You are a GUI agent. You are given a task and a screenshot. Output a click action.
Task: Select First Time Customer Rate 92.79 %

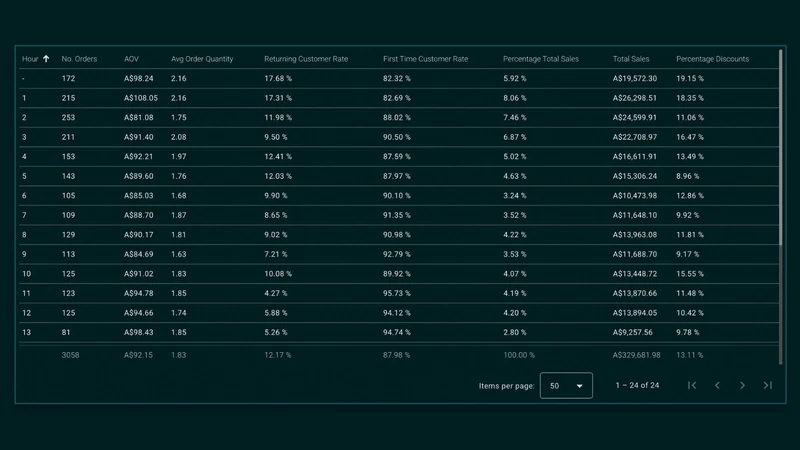(397, 254)
